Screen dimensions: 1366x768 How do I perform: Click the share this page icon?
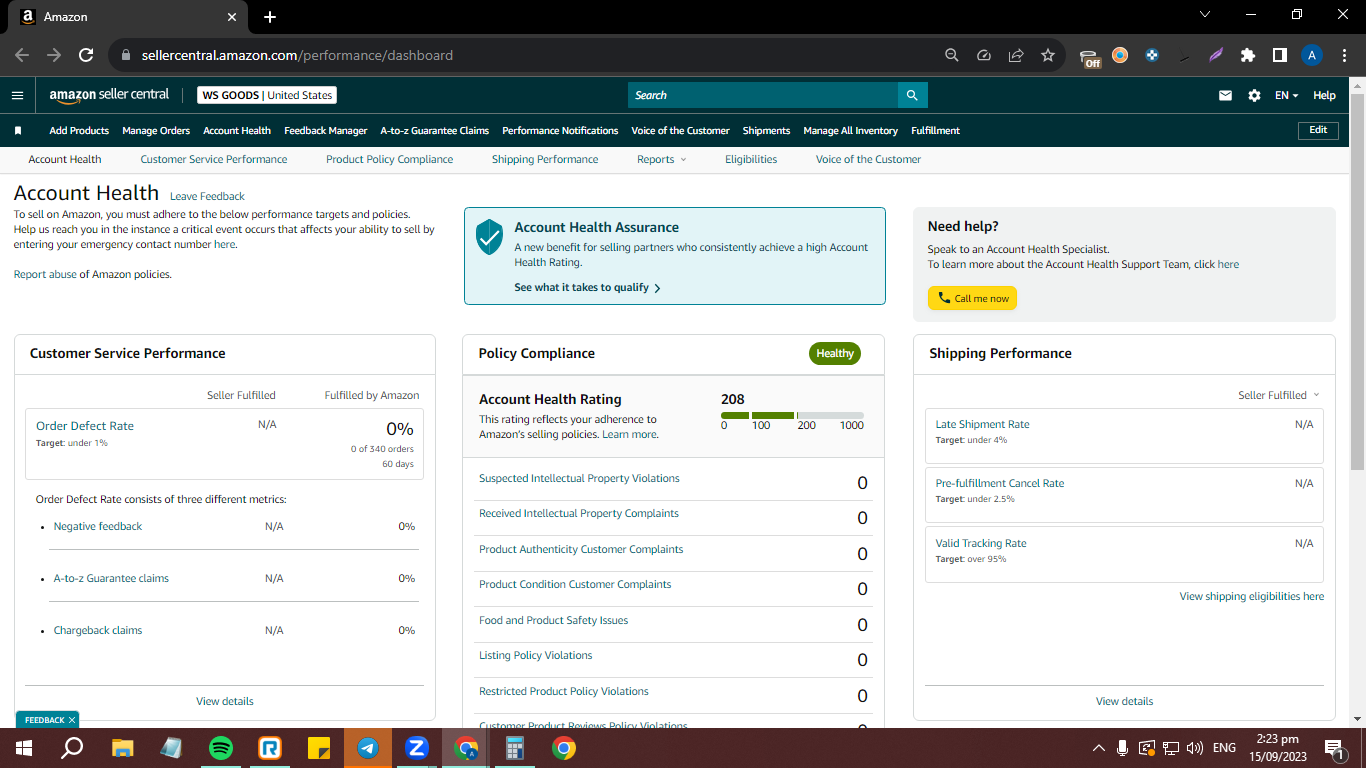click(x=1016, y=55)
